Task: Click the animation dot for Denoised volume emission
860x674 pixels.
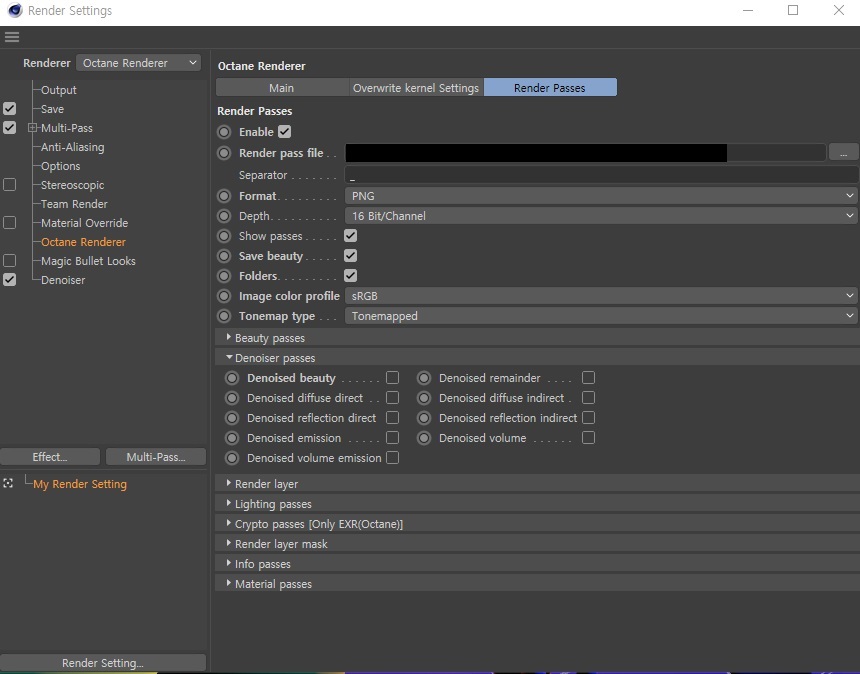Action: click(x=232, y=458)
